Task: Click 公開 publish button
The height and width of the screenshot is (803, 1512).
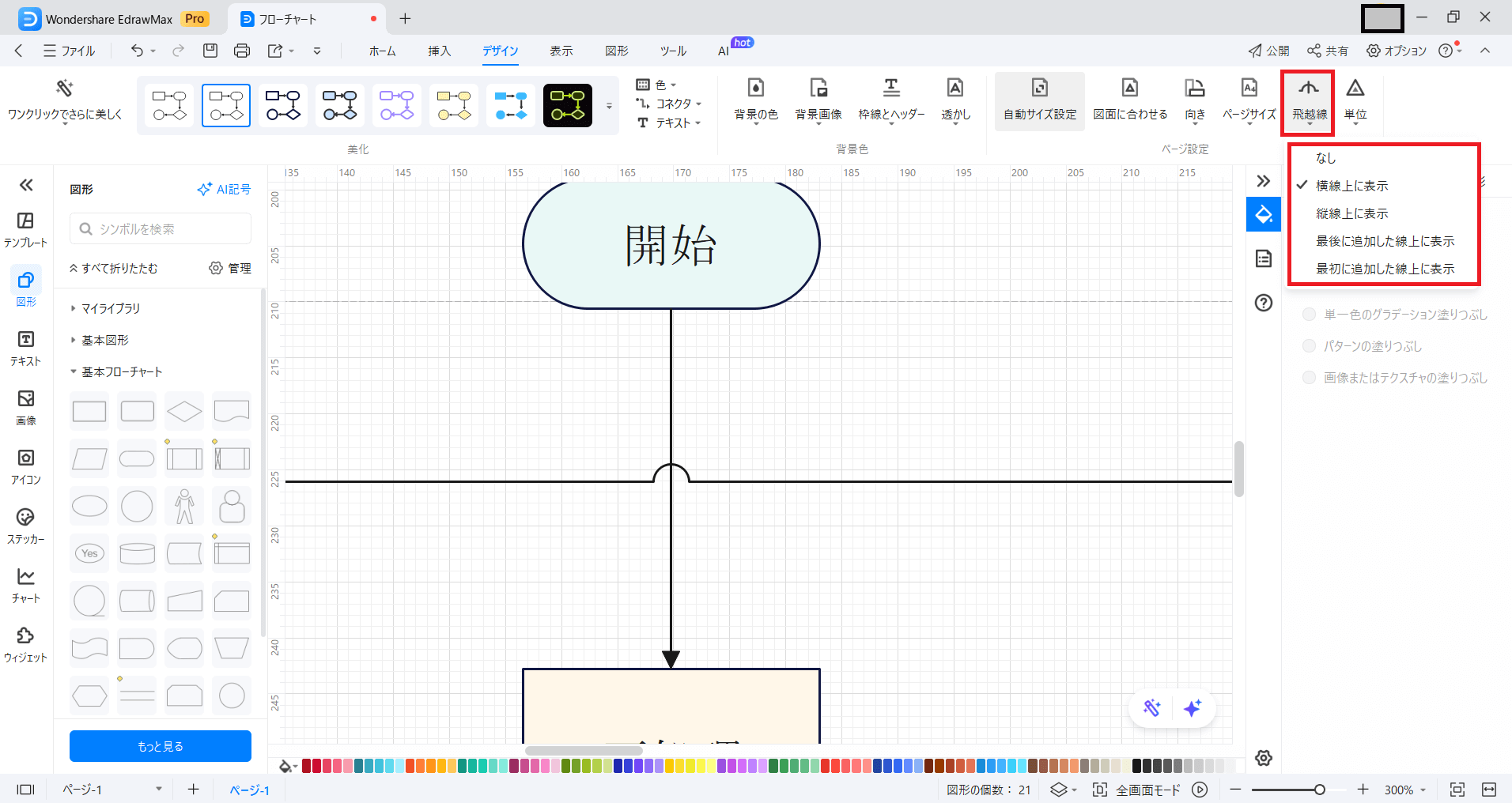Action: coord(1268,51)
